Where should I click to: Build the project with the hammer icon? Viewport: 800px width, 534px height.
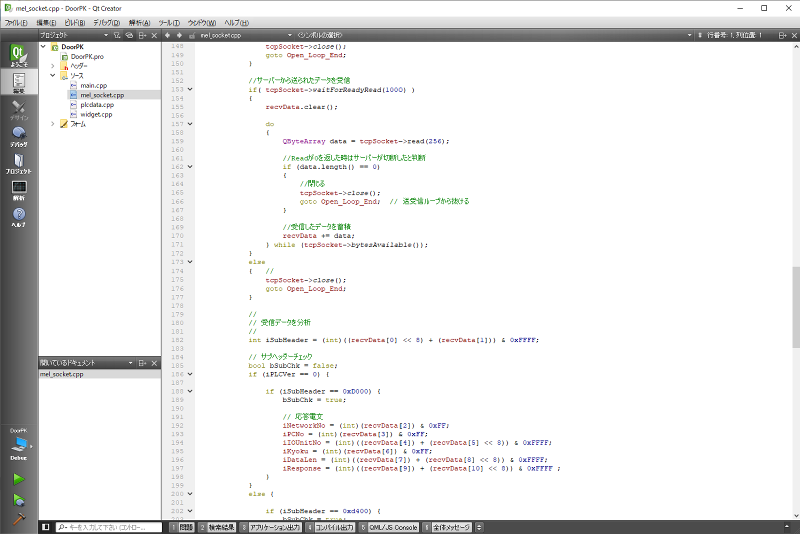tap(19, 521)
